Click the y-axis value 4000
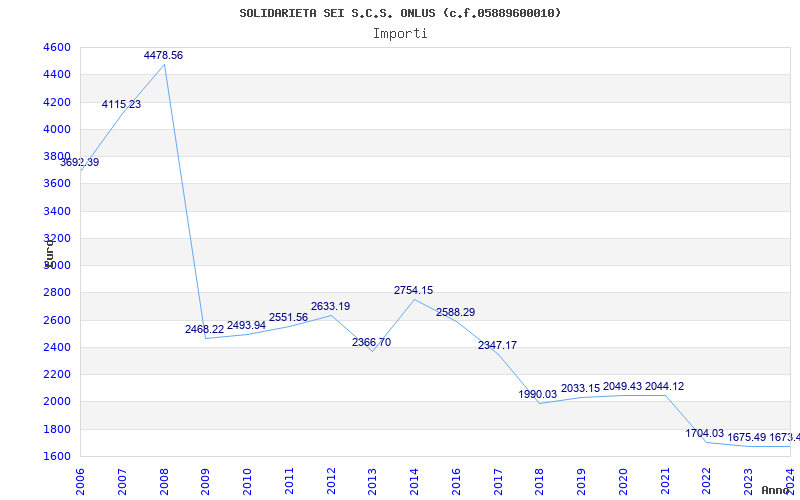This screenshot has width=800, height=500. [x=57, y=129]
